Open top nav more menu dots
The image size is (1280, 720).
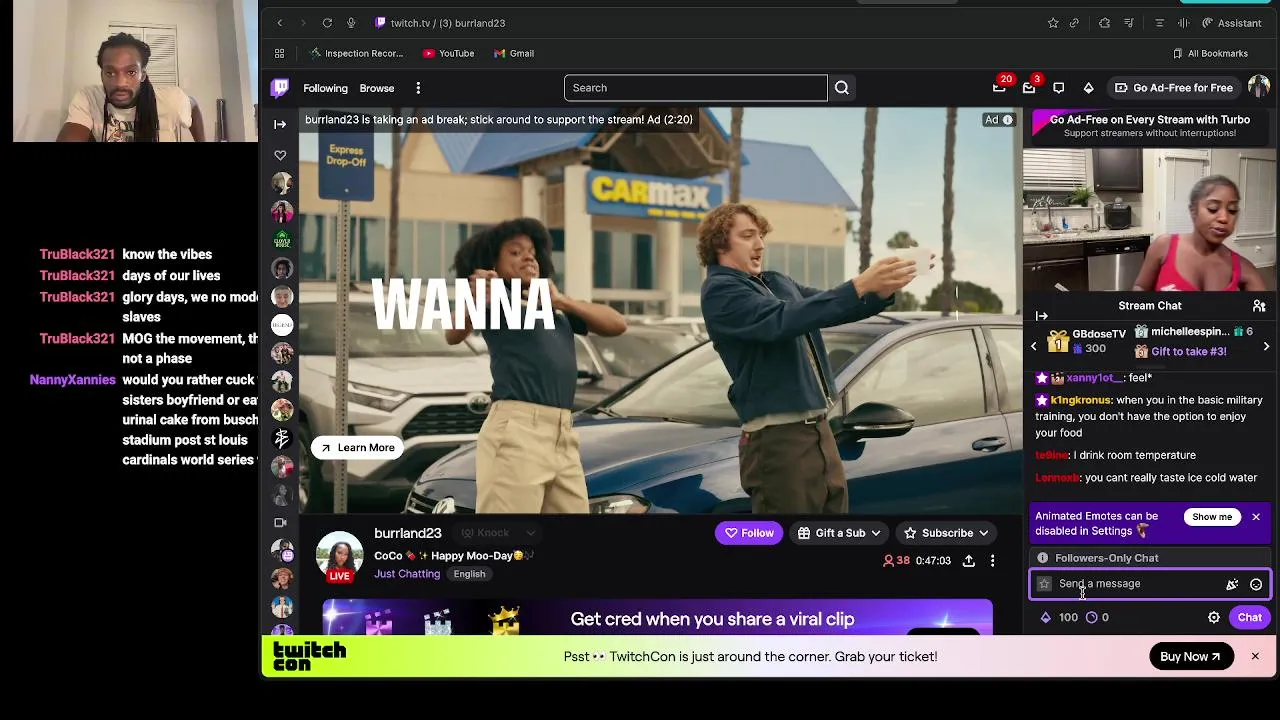tap(418, 88)
